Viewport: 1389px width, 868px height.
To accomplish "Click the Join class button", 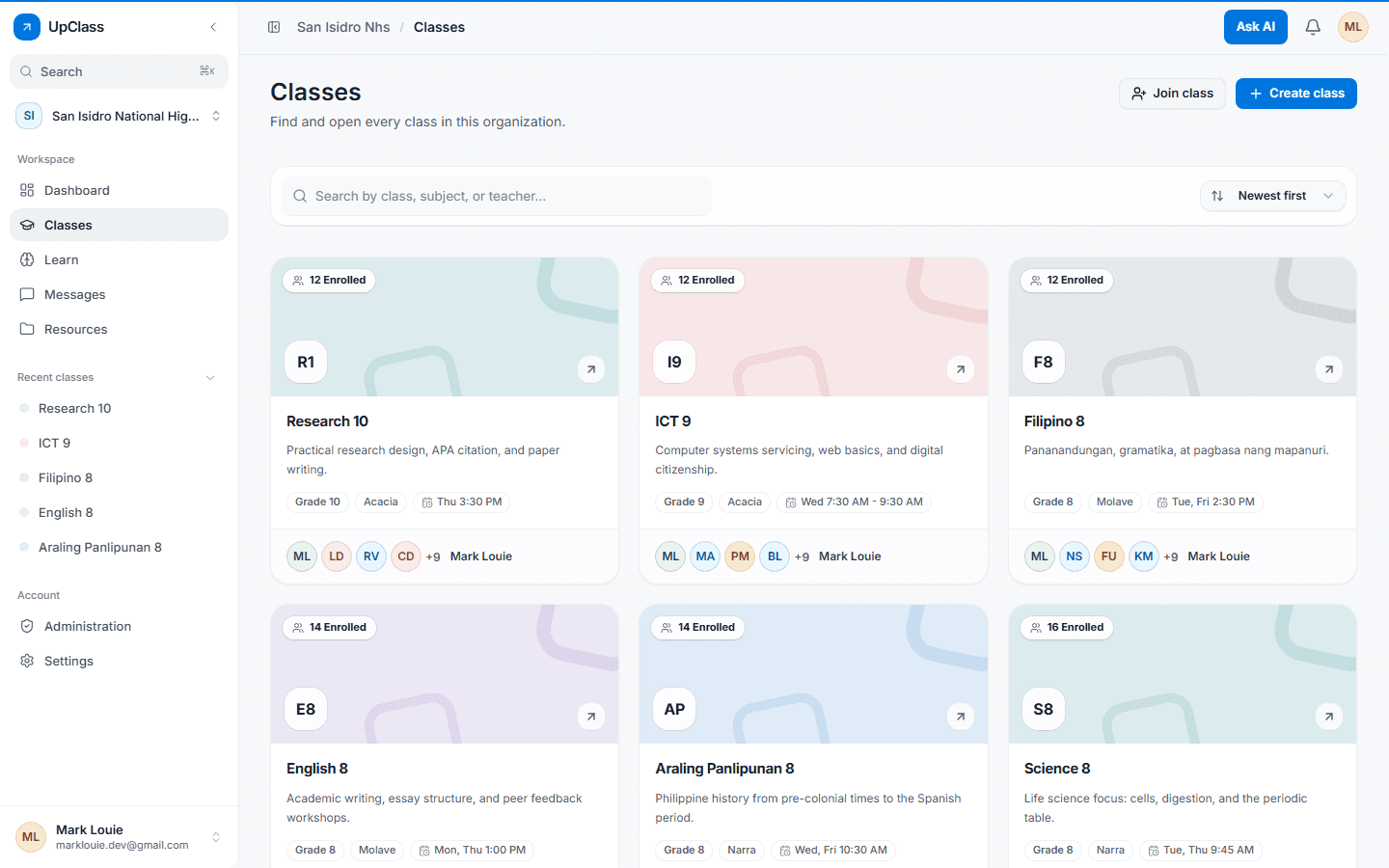I will 1173,94.
